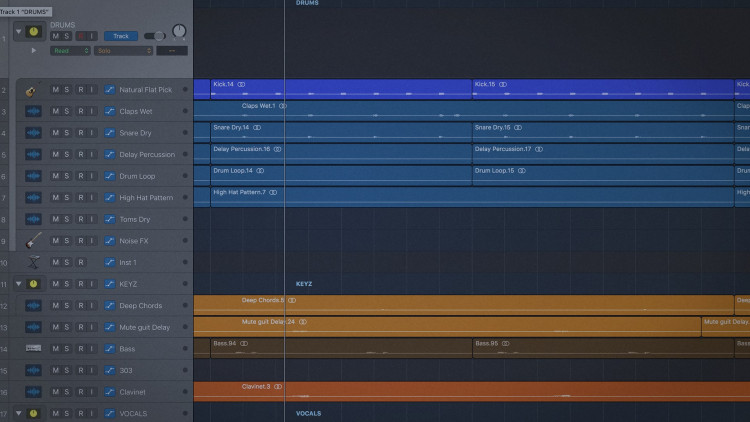Select the Snare Dry.14 region

[x=341, y=133]
